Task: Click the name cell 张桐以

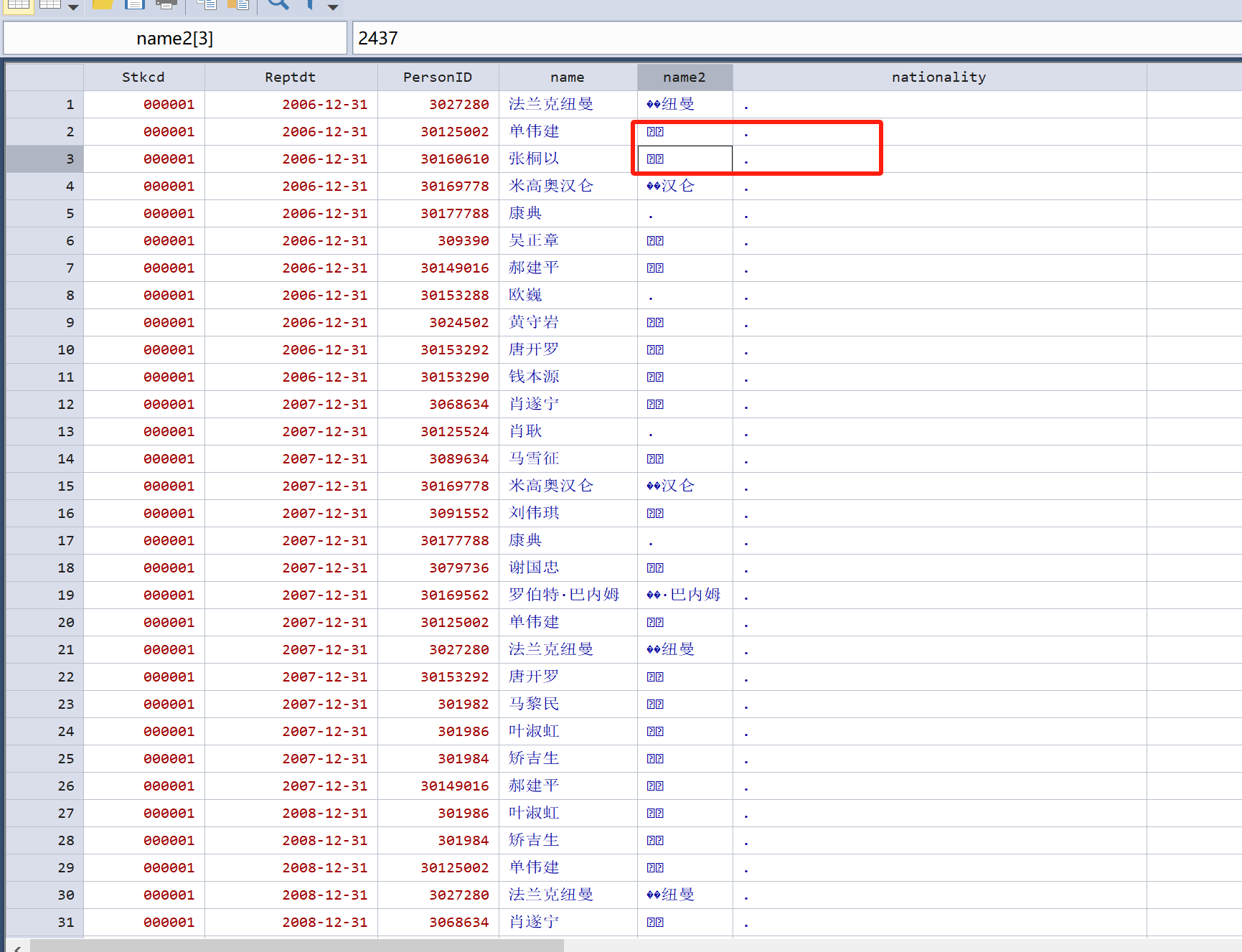Action: tap(568, 159)
